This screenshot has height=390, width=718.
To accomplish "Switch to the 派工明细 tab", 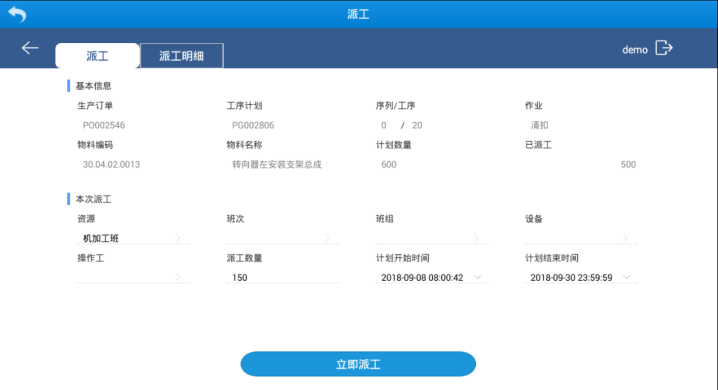I will pos(182,56).
